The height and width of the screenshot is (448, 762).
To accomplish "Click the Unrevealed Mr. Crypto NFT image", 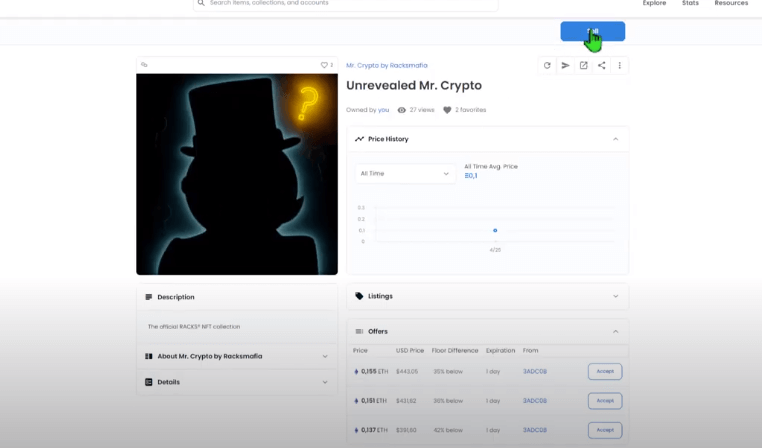I will 237,174.
